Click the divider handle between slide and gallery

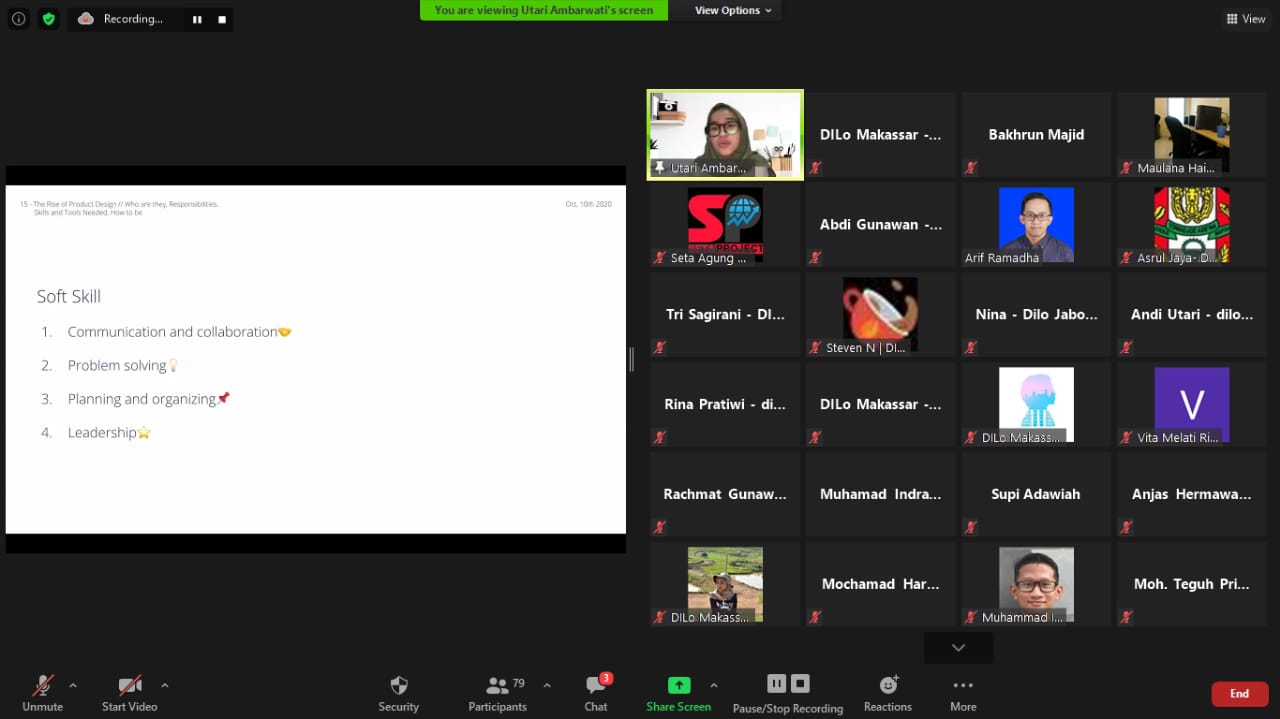click(x=631, y=360)
